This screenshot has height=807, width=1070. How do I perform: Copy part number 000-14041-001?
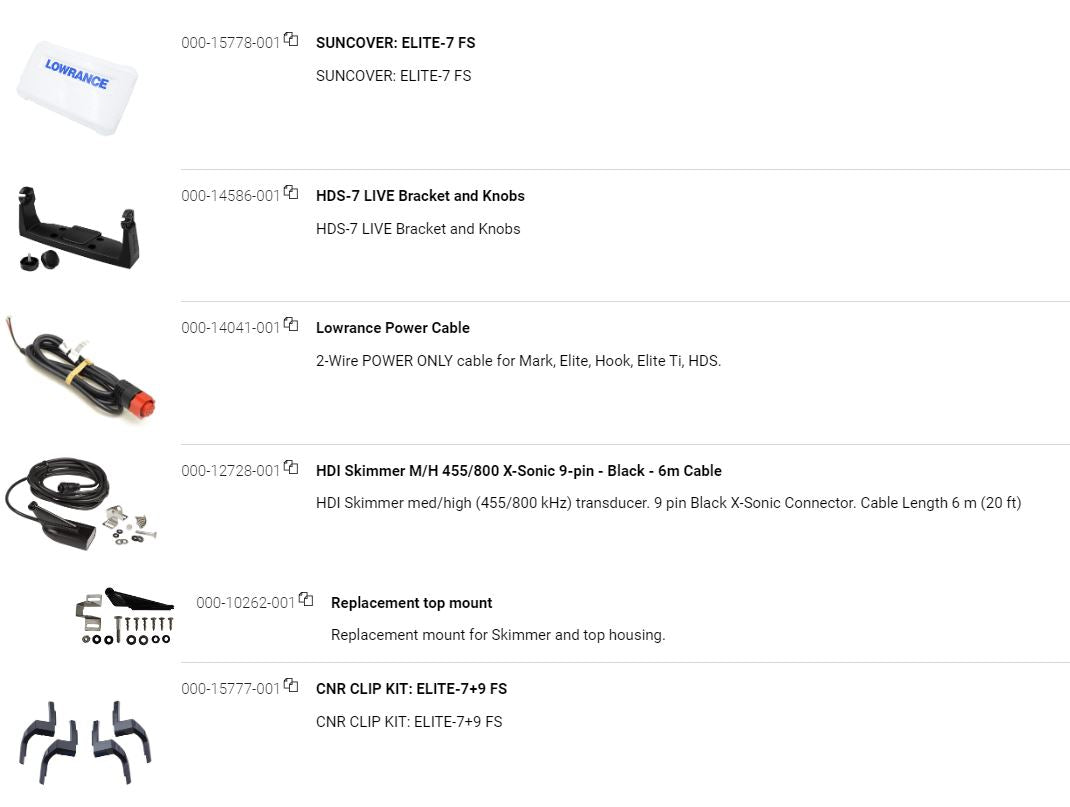click(x=291, y=324)
